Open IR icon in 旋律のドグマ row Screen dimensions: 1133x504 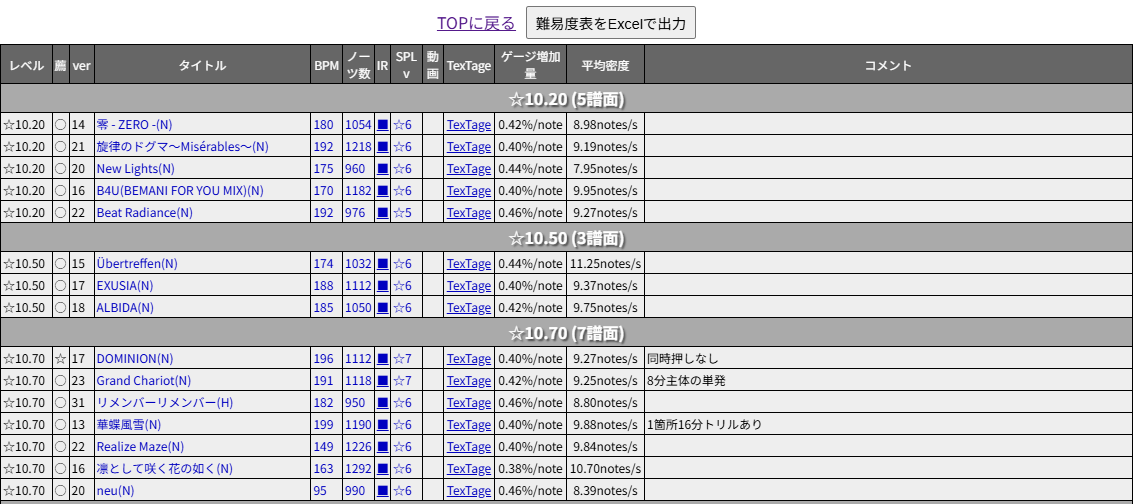click(x=383, y=147)
